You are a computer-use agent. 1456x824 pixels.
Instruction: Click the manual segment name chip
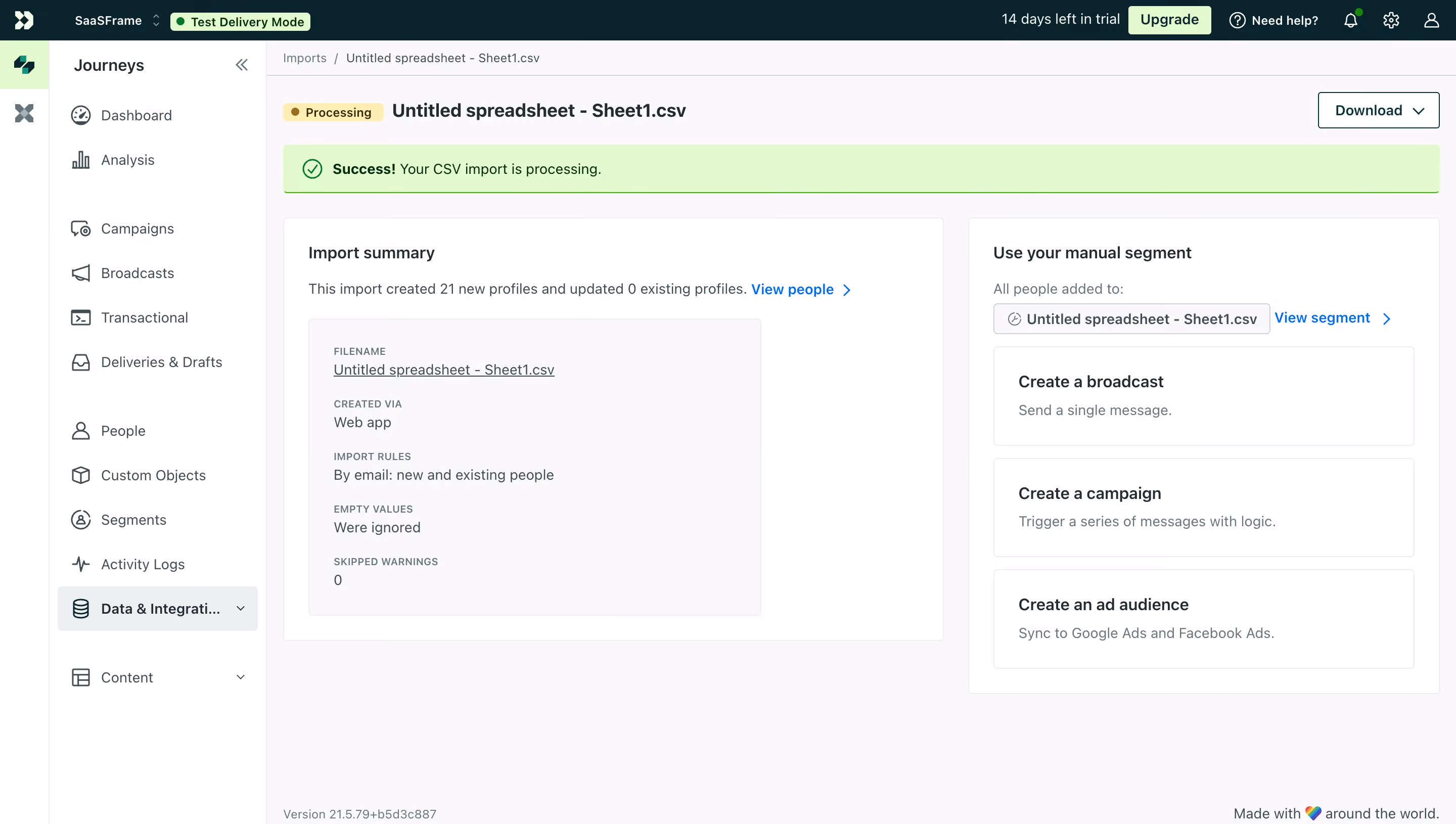click(1131, 319)
